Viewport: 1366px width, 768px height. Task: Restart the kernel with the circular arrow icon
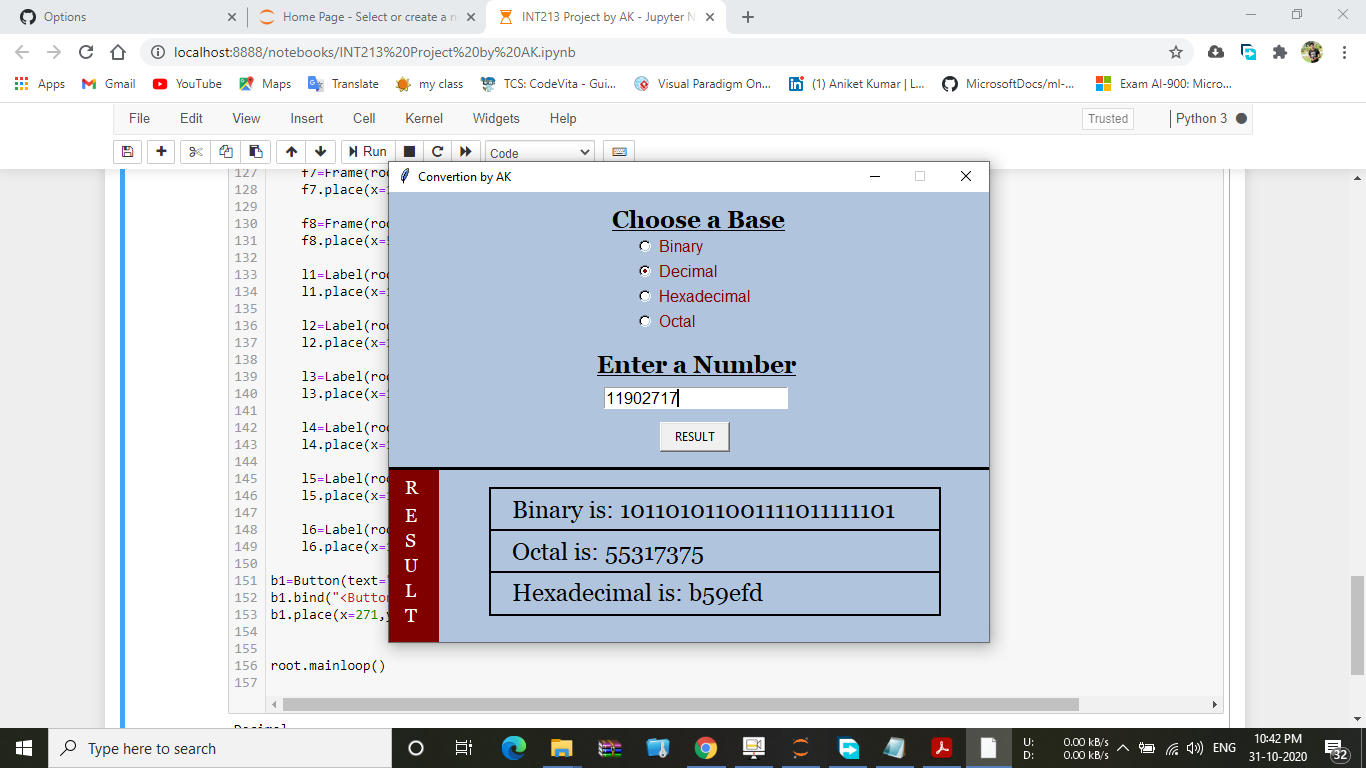click(437, 152)
